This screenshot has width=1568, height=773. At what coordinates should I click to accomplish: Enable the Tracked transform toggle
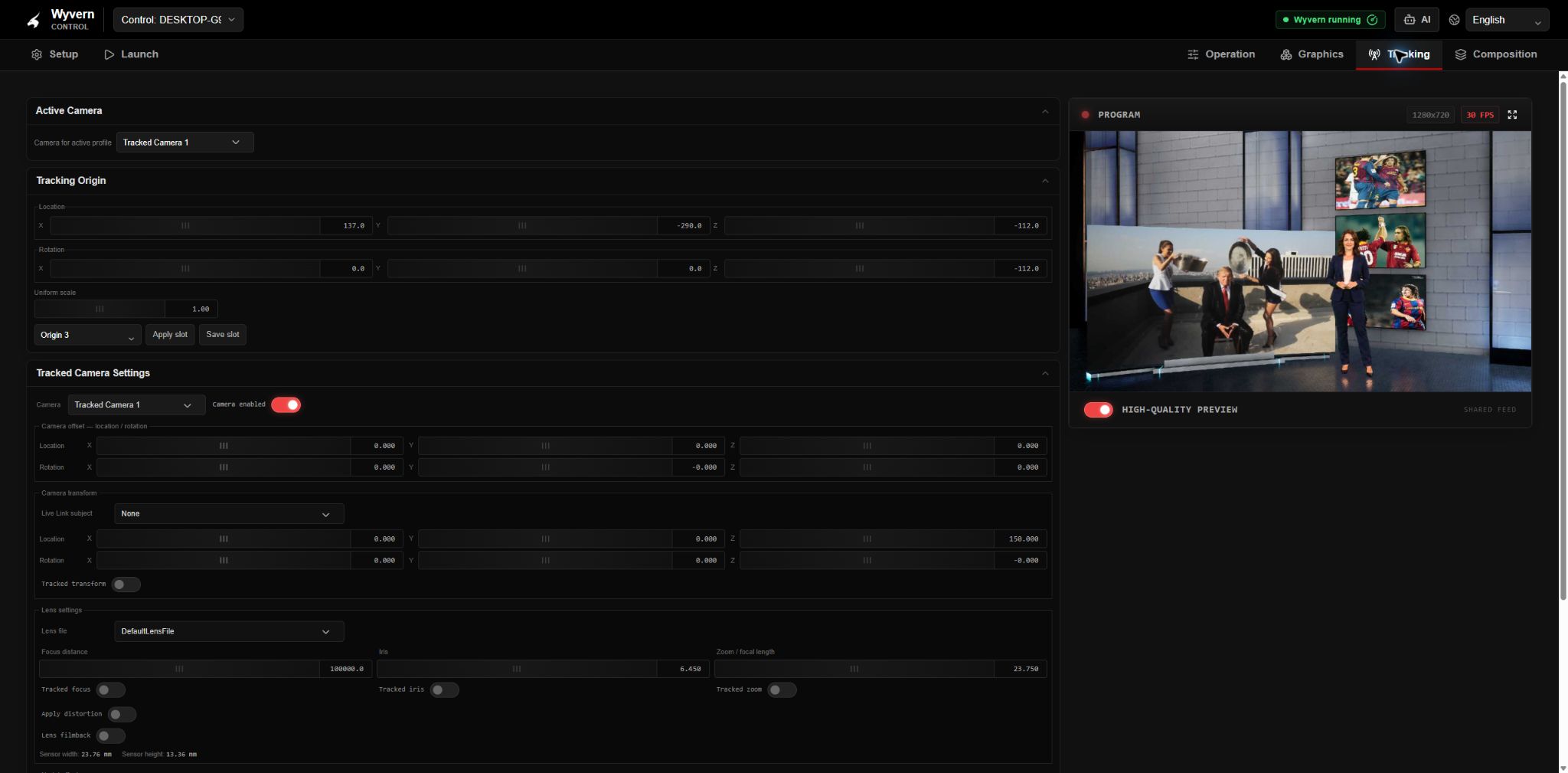pos(126,585)
